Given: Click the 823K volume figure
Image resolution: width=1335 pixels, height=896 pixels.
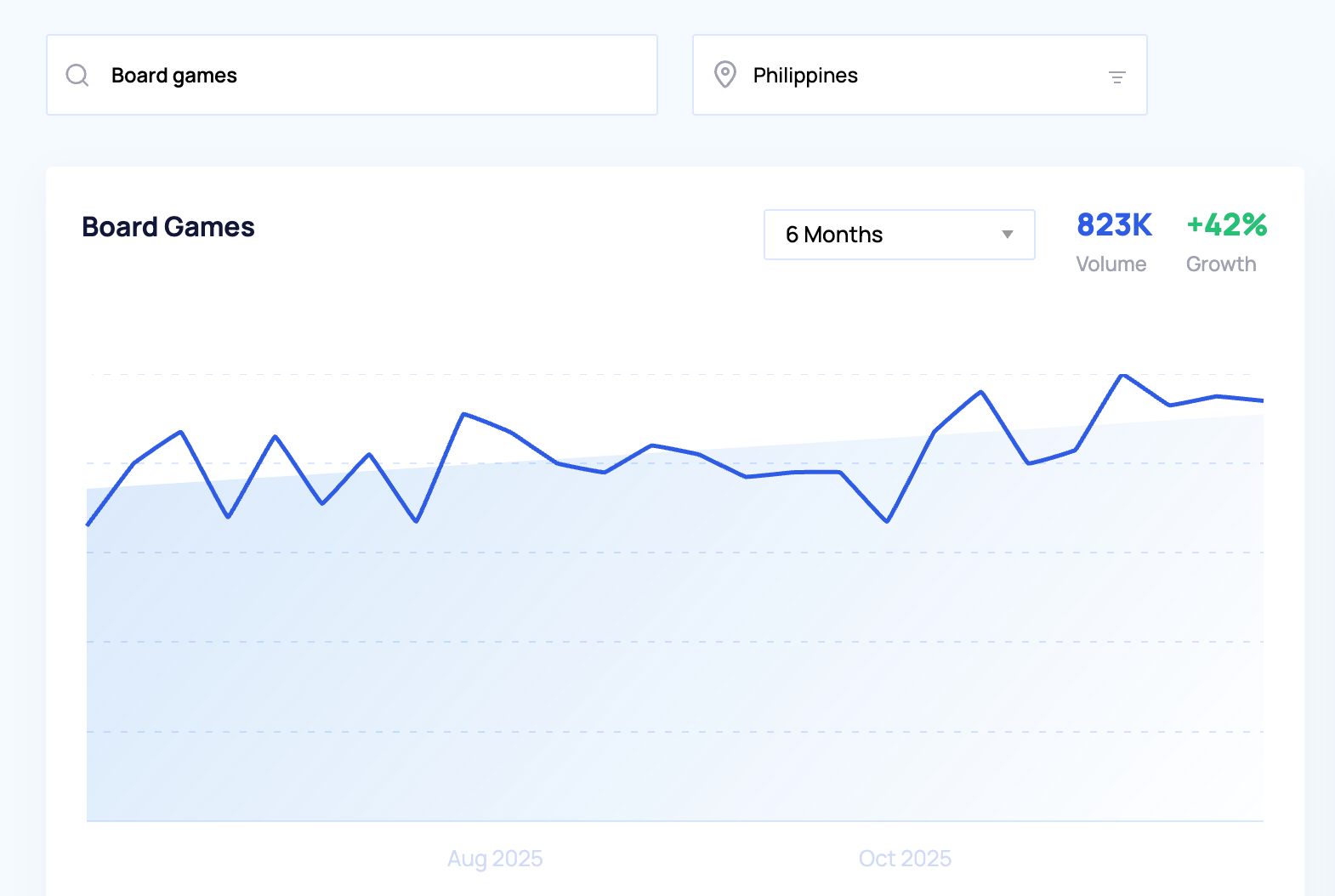Looking at the screenshot, I should (1114, 225).
